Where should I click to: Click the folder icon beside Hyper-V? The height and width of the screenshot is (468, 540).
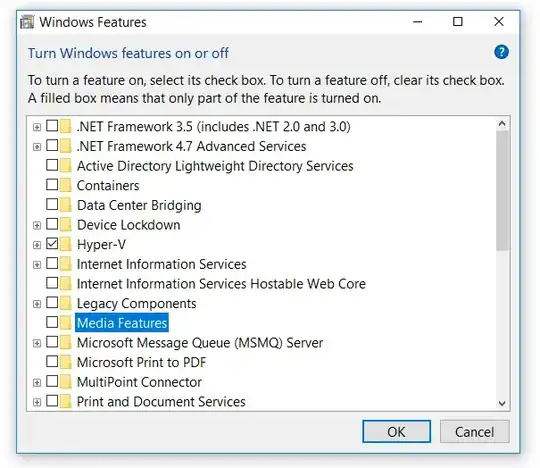tap(65, 244)
